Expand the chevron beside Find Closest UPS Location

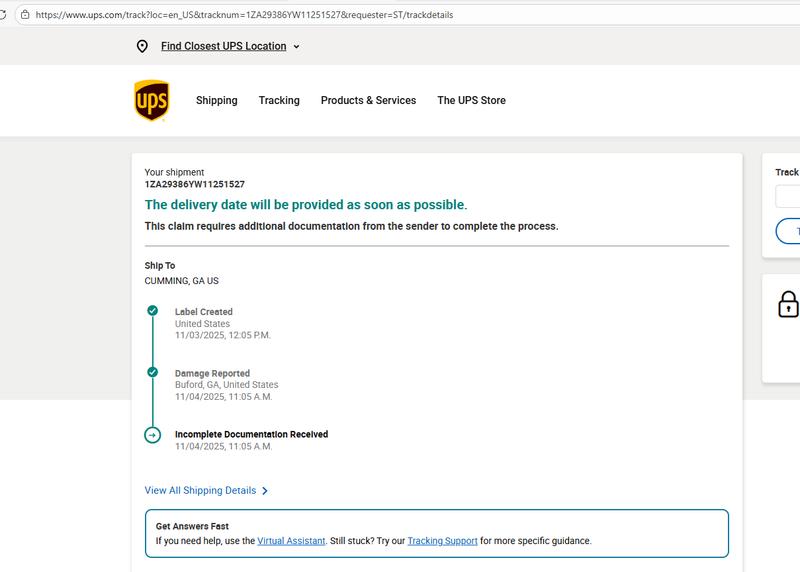tap(297, 47)
